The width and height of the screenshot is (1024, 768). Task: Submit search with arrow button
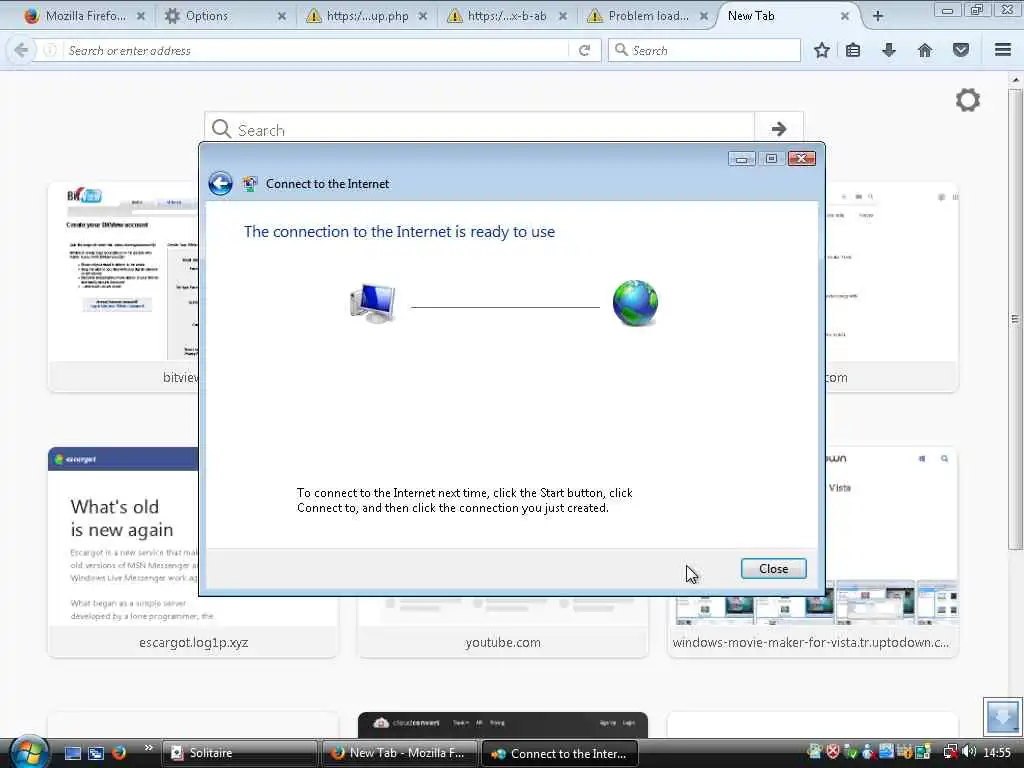tap(778, 129)
